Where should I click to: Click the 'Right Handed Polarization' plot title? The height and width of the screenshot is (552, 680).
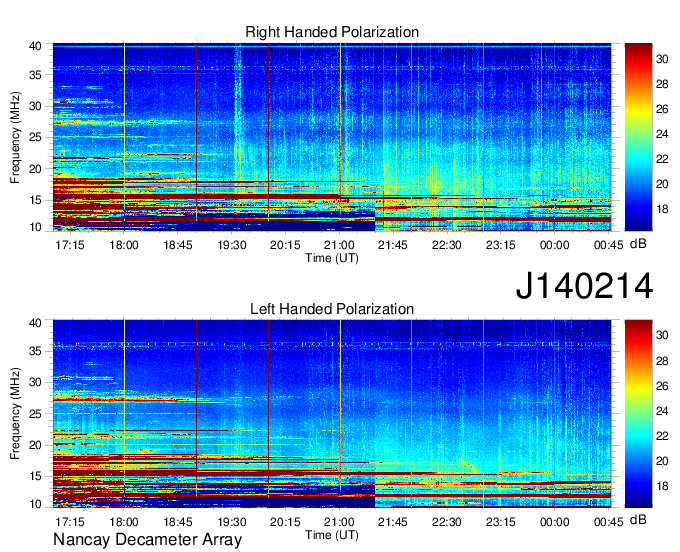(x=332, y=32)
